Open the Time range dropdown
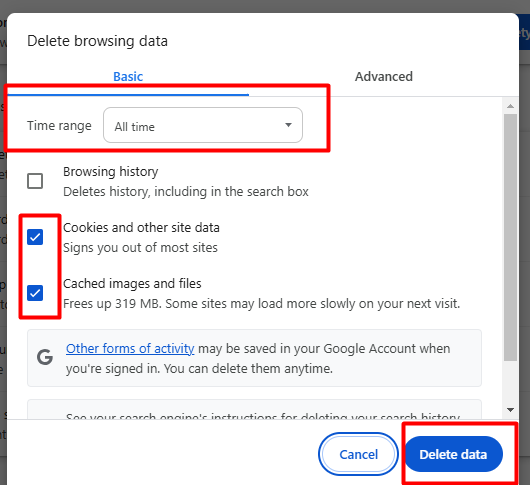The height and width of the screenshot is (485, 530). tap(203, 125)
